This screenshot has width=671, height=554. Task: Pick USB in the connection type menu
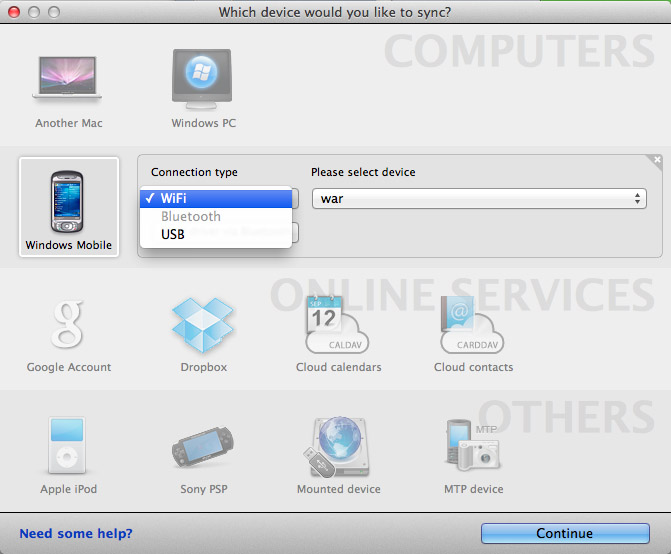[216, 234]
